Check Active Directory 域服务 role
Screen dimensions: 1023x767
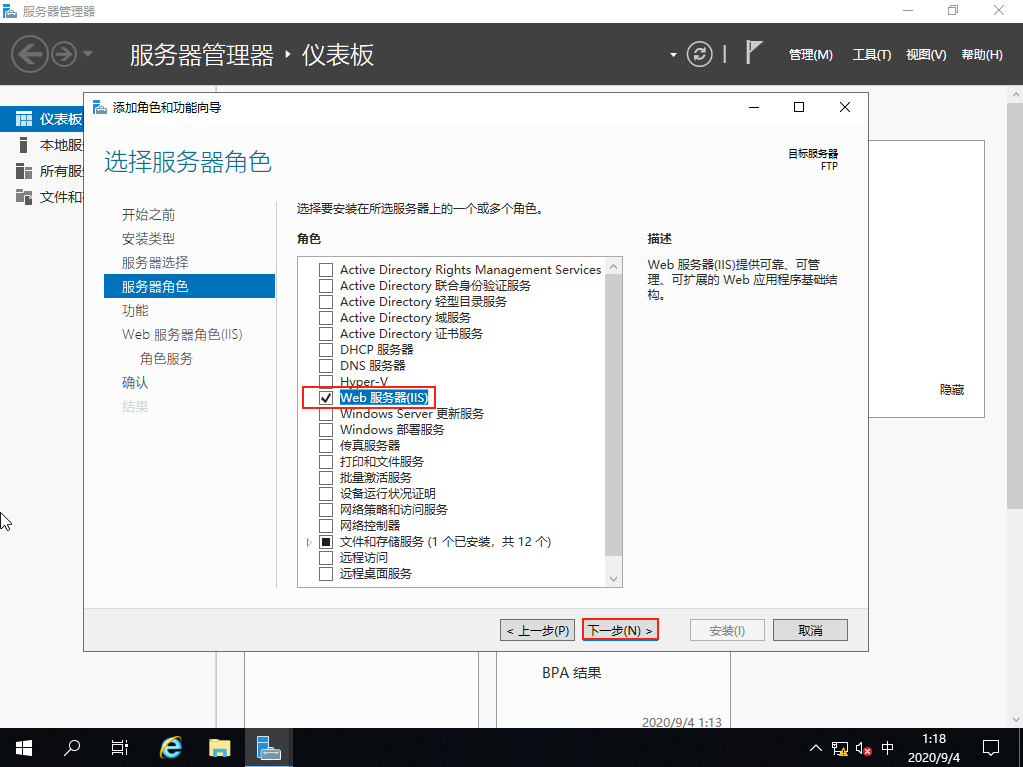326,318
